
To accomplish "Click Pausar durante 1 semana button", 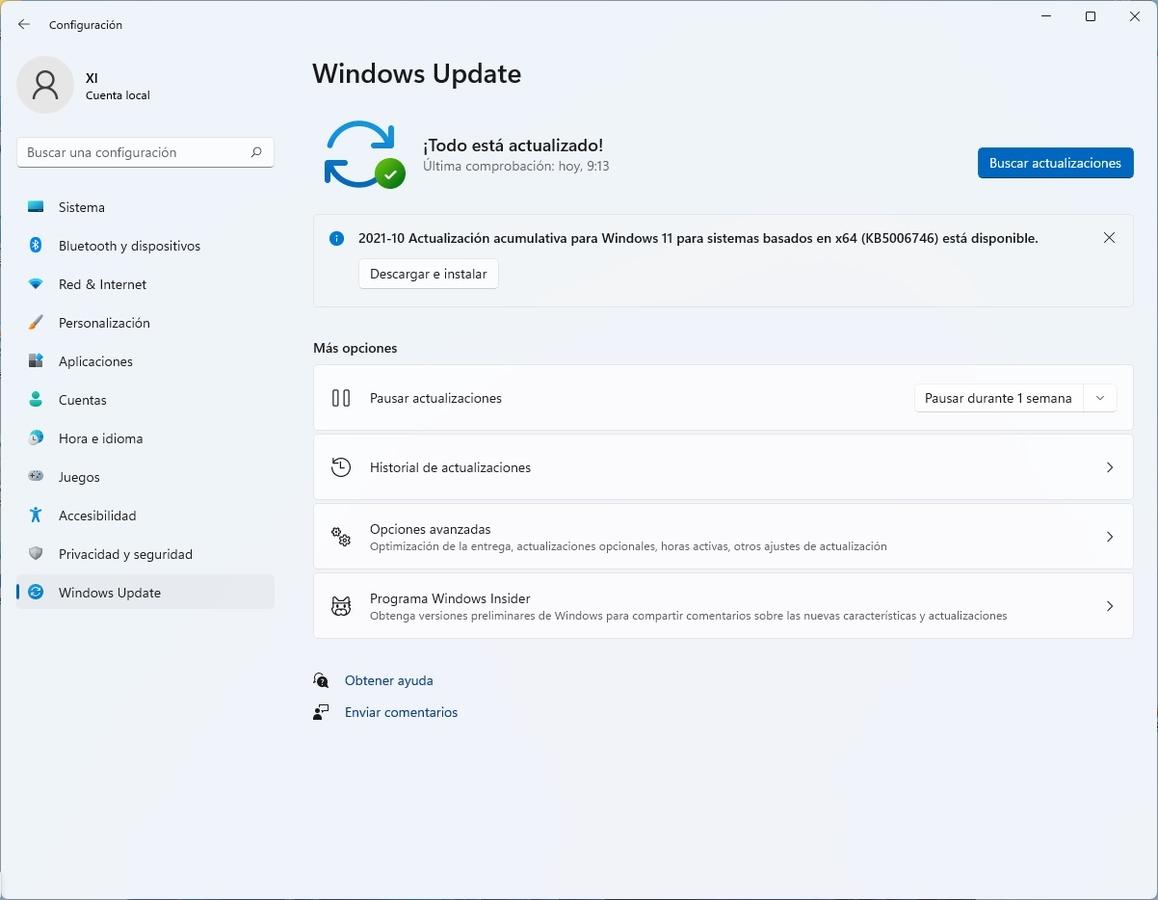I will click(998, 398).
